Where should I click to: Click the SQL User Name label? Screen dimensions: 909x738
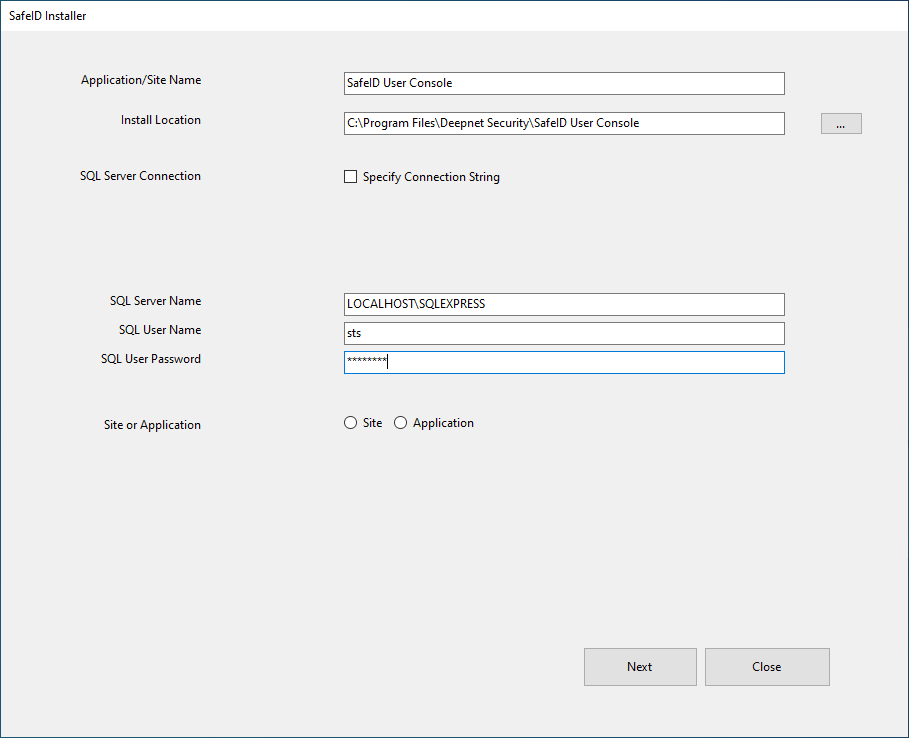pyautogui.click(x=159, y=330)
